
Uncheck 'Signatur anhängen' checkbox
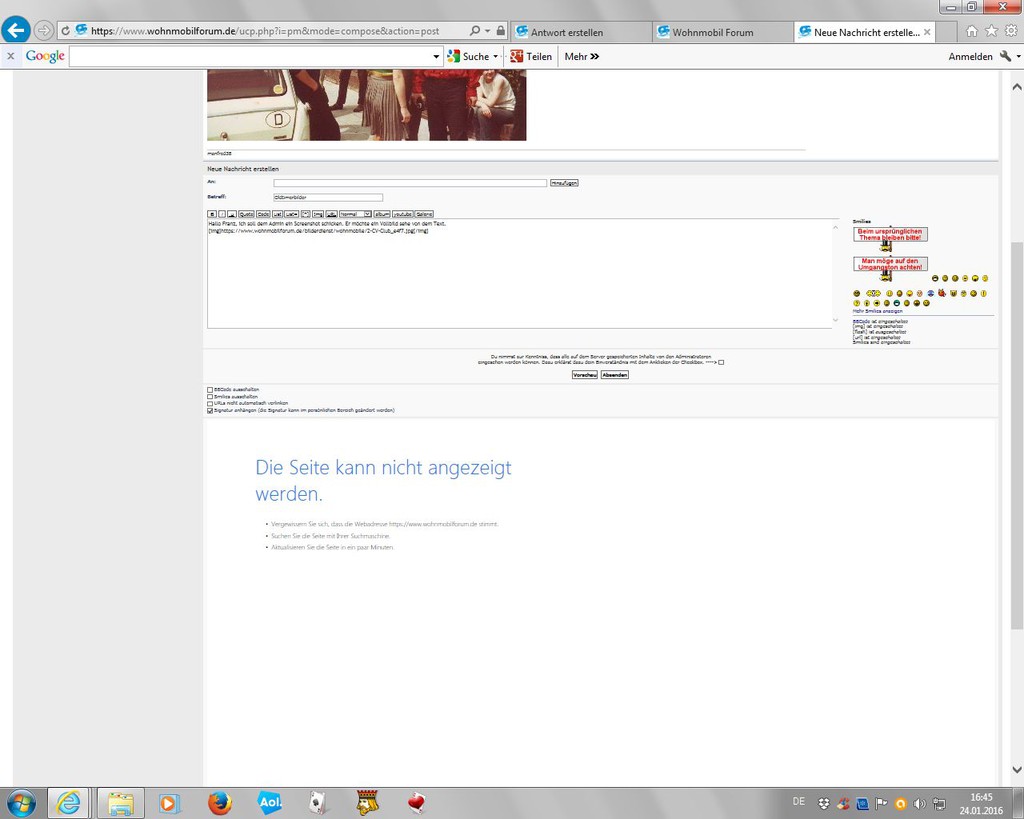(x=210, y=411)
